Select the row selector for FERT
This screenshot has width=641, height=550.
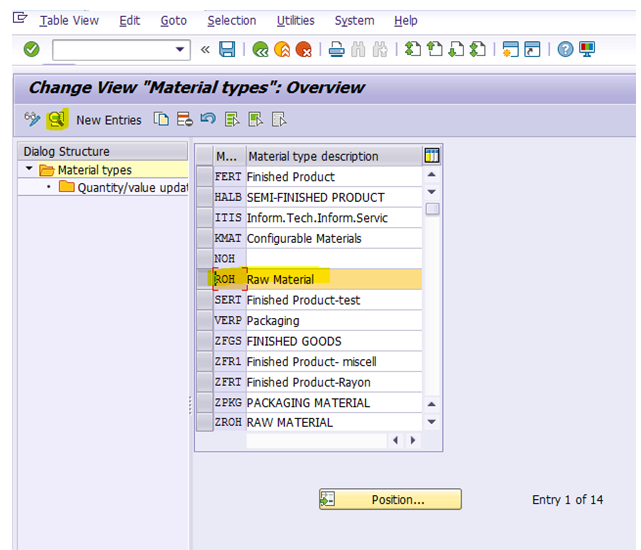(205, 177)
